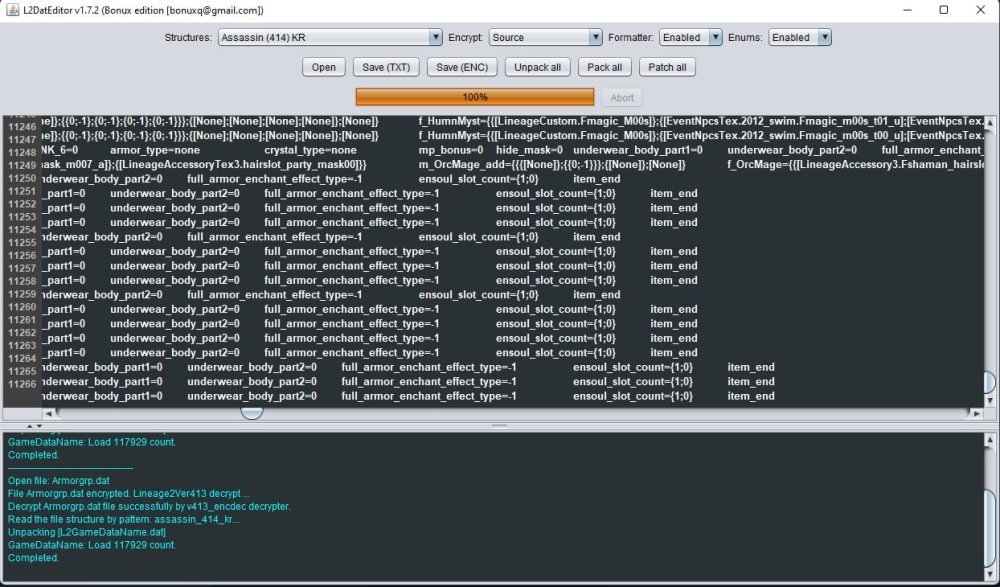Click the Unpack all button
This screenshot has height=587, width=1000.
click(x=539, y=67)
